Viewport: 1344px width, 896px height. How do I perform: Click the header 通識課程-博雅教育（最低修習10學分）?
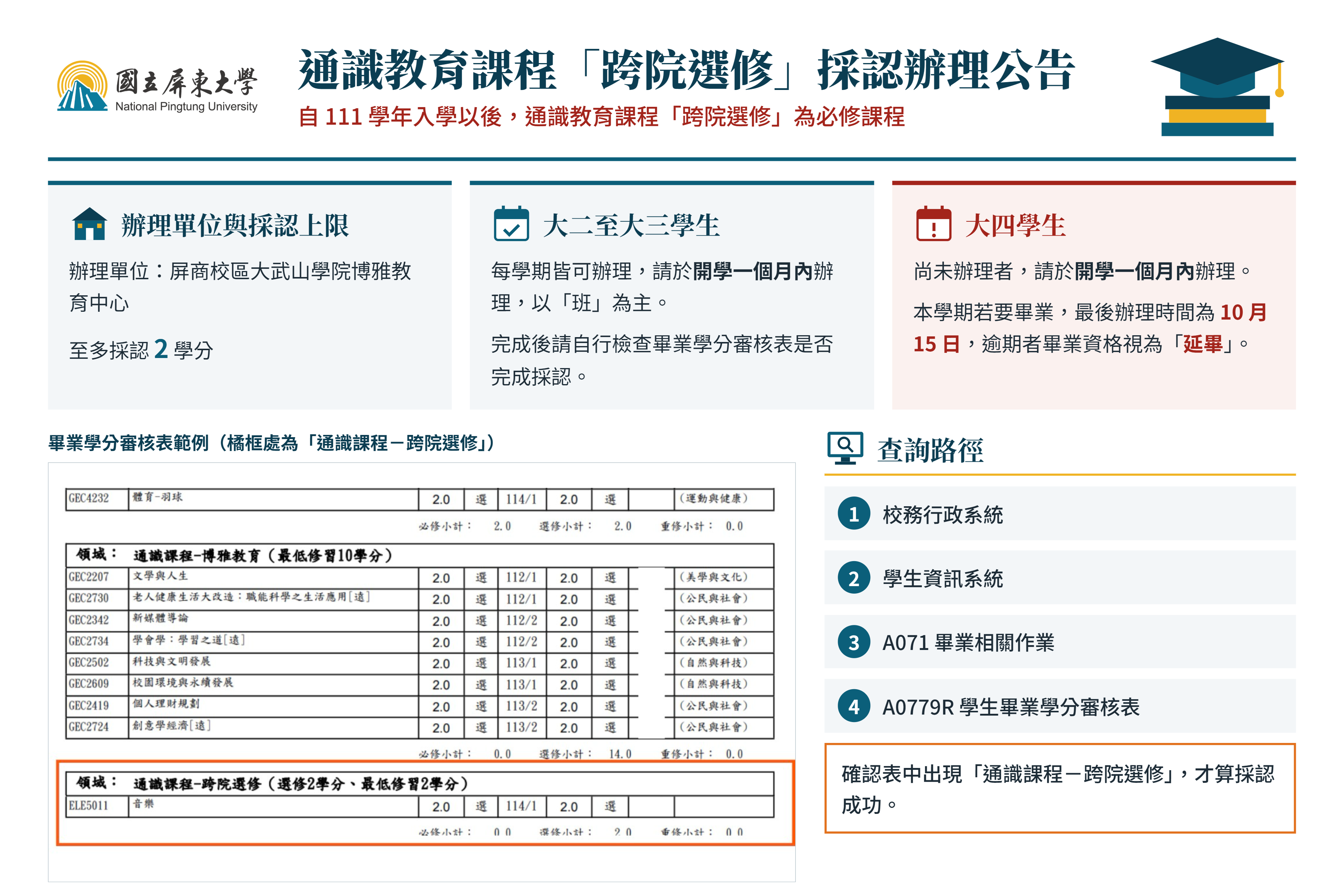419,555
